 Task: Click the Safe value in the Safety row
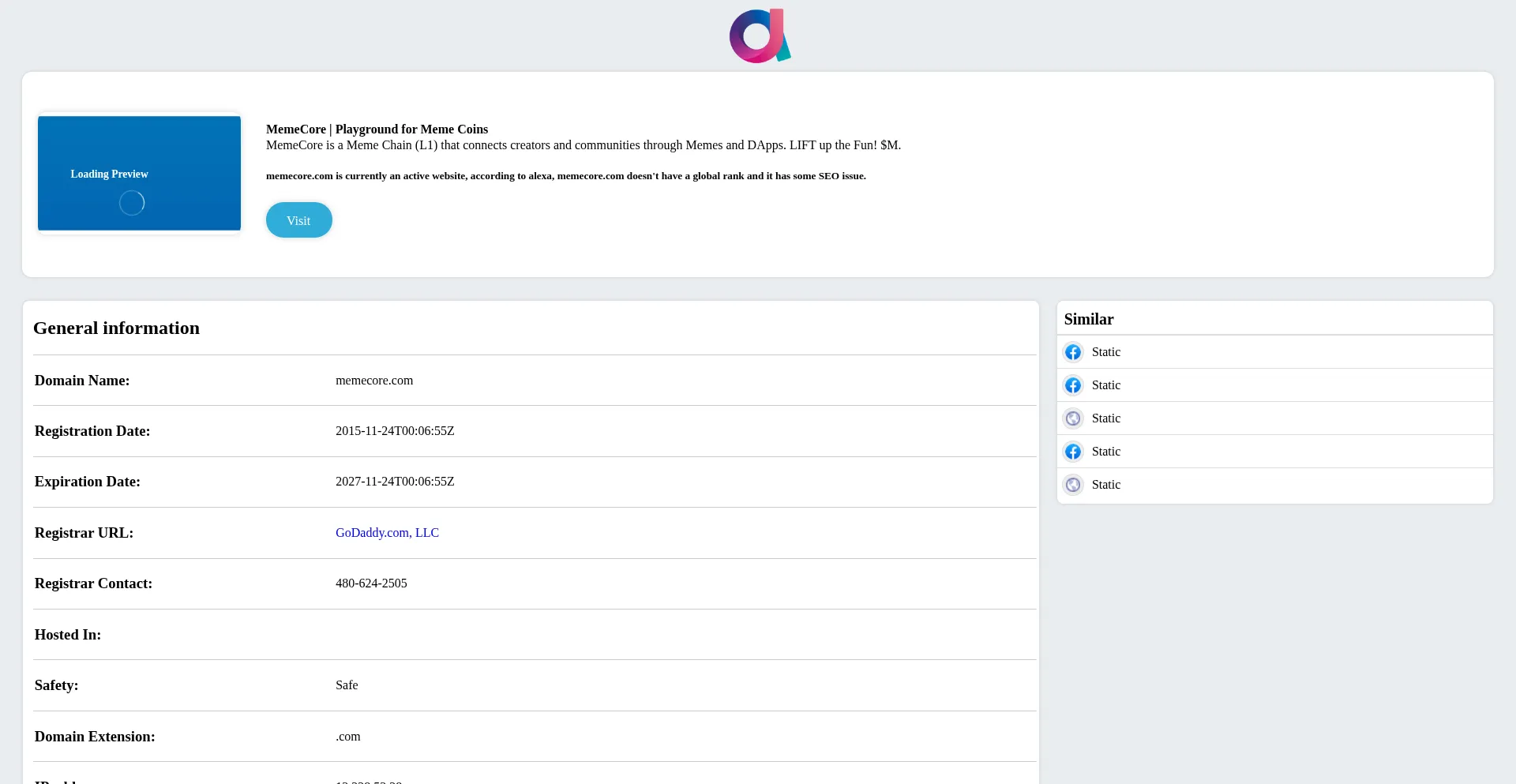coord(347,685)
